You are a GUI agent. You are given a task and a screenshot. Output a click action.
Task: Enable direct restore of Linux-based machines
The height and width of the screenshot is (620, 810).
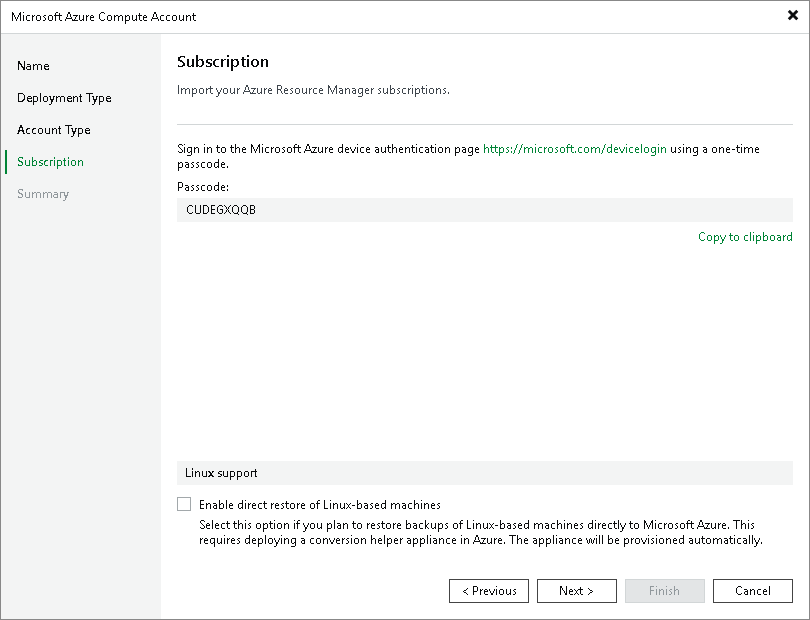pos(184,504)
